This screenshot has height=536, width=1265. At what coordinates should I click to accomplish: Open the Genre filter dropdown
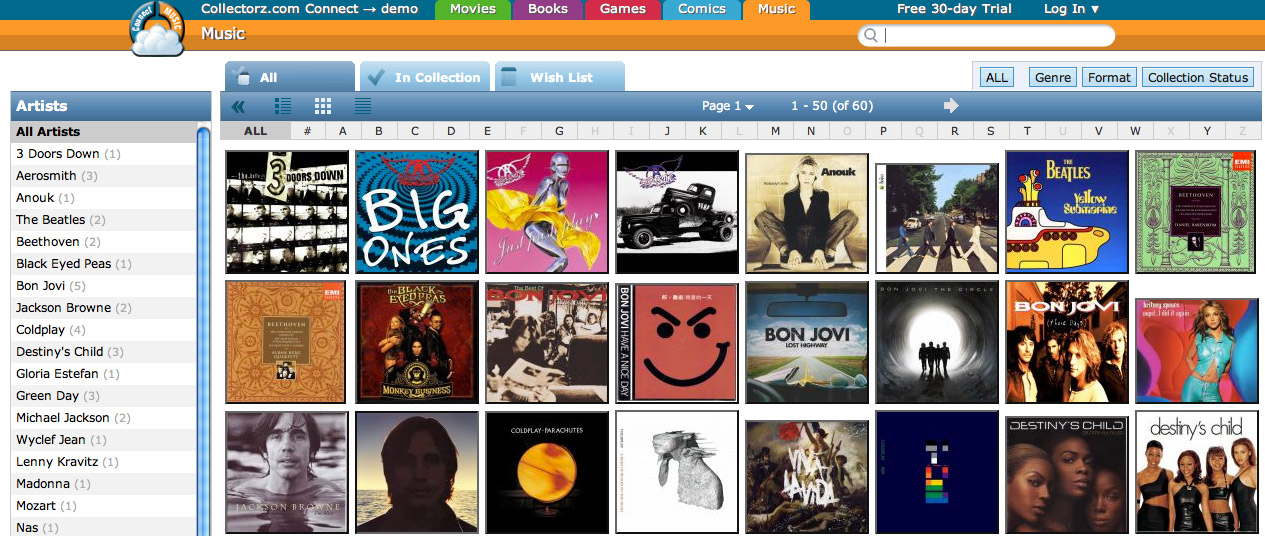[1053, 77]
